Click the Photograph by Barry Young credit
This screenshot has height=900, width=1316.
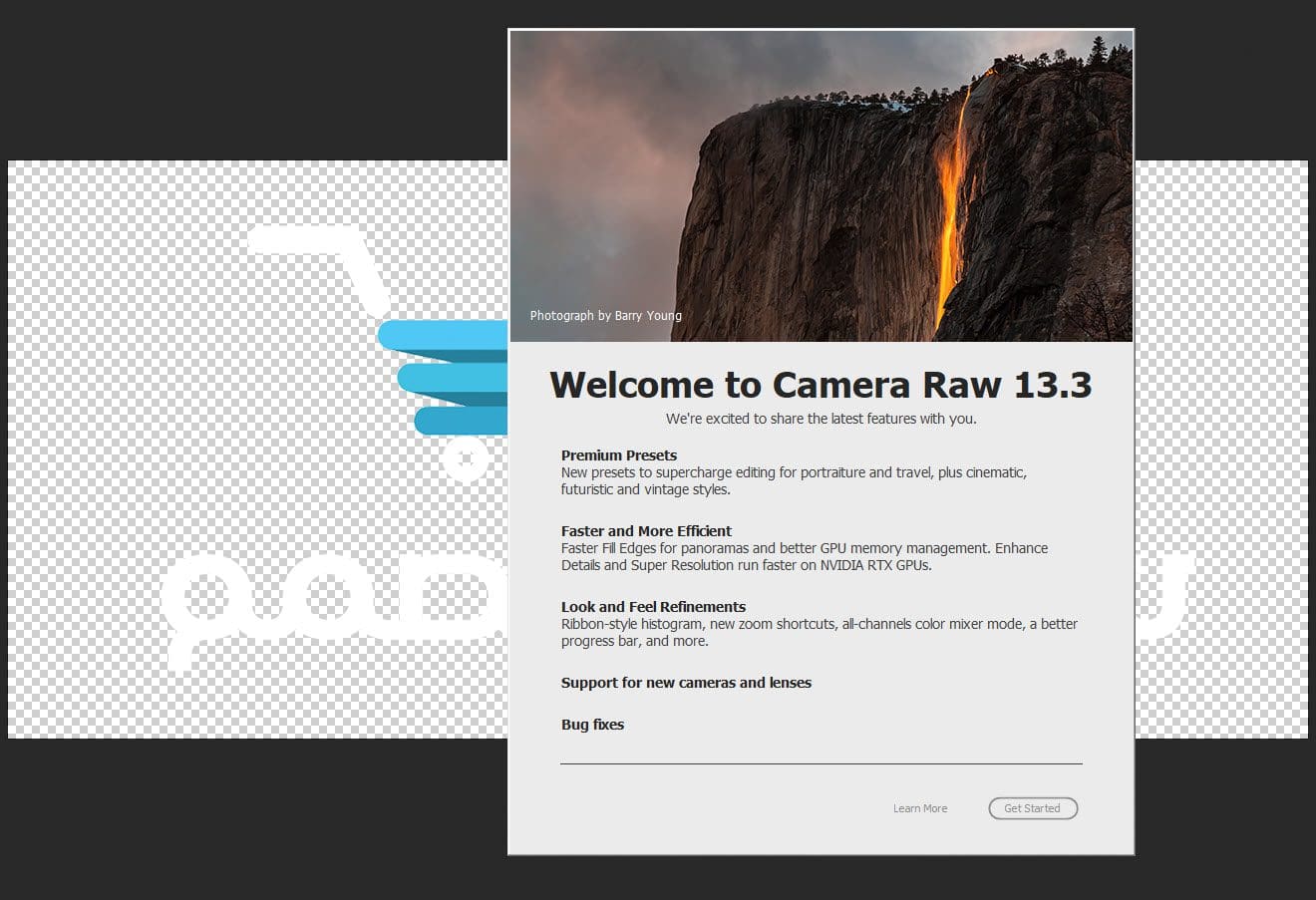point(605,316)
